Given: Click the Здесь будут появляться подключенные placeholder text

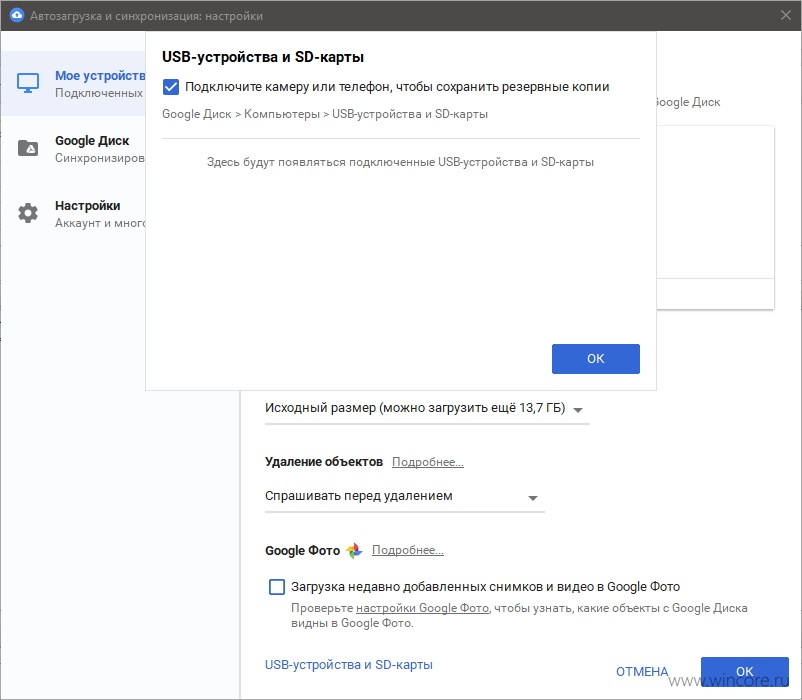Looking at the screenshot, I should 400,162.
